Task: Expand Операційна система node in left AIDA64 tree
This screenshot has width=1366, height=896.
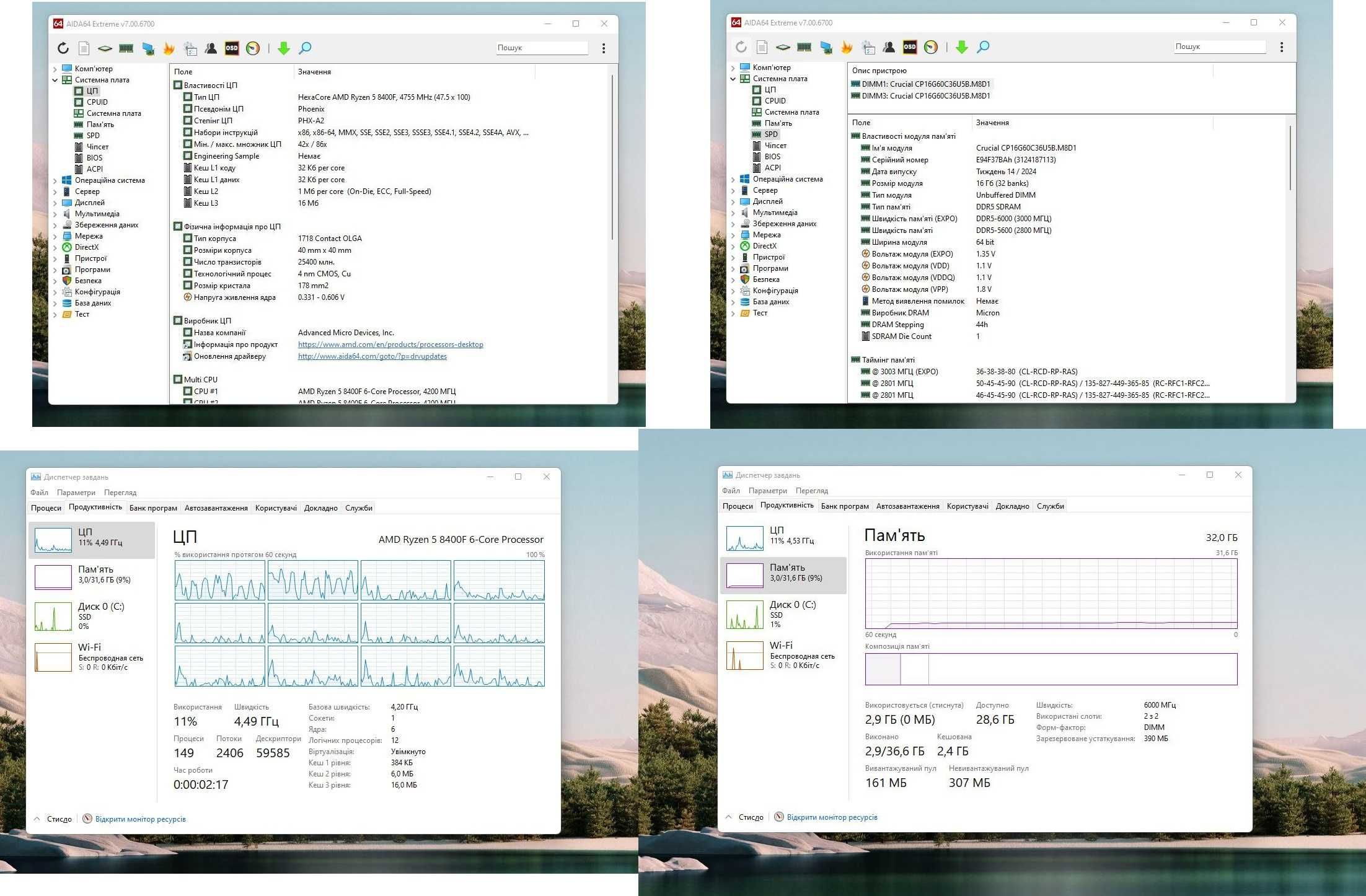Action: click(55, 181)
